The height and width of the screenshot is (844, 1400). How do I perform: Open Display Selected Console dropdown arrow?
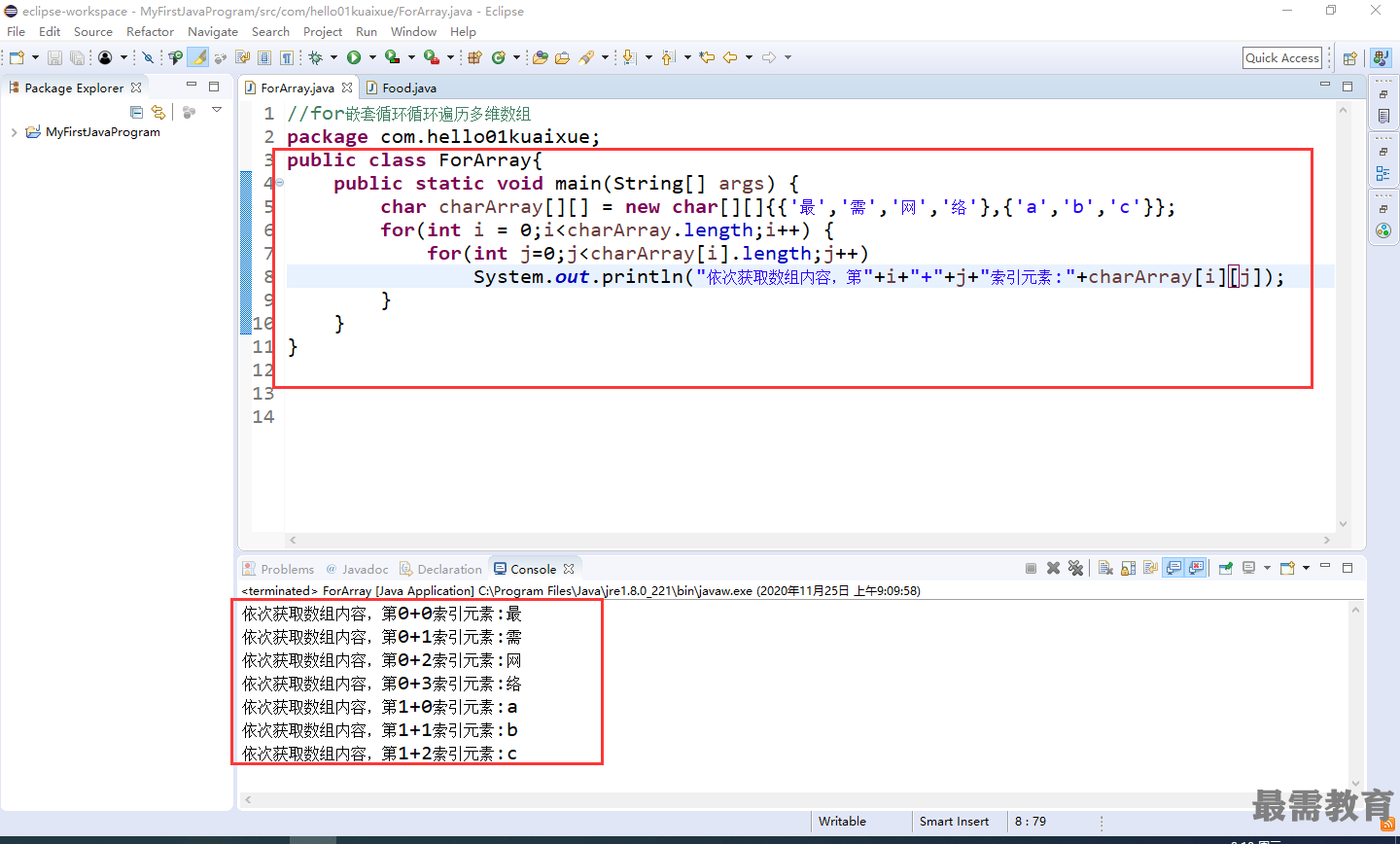point(1267,568)
